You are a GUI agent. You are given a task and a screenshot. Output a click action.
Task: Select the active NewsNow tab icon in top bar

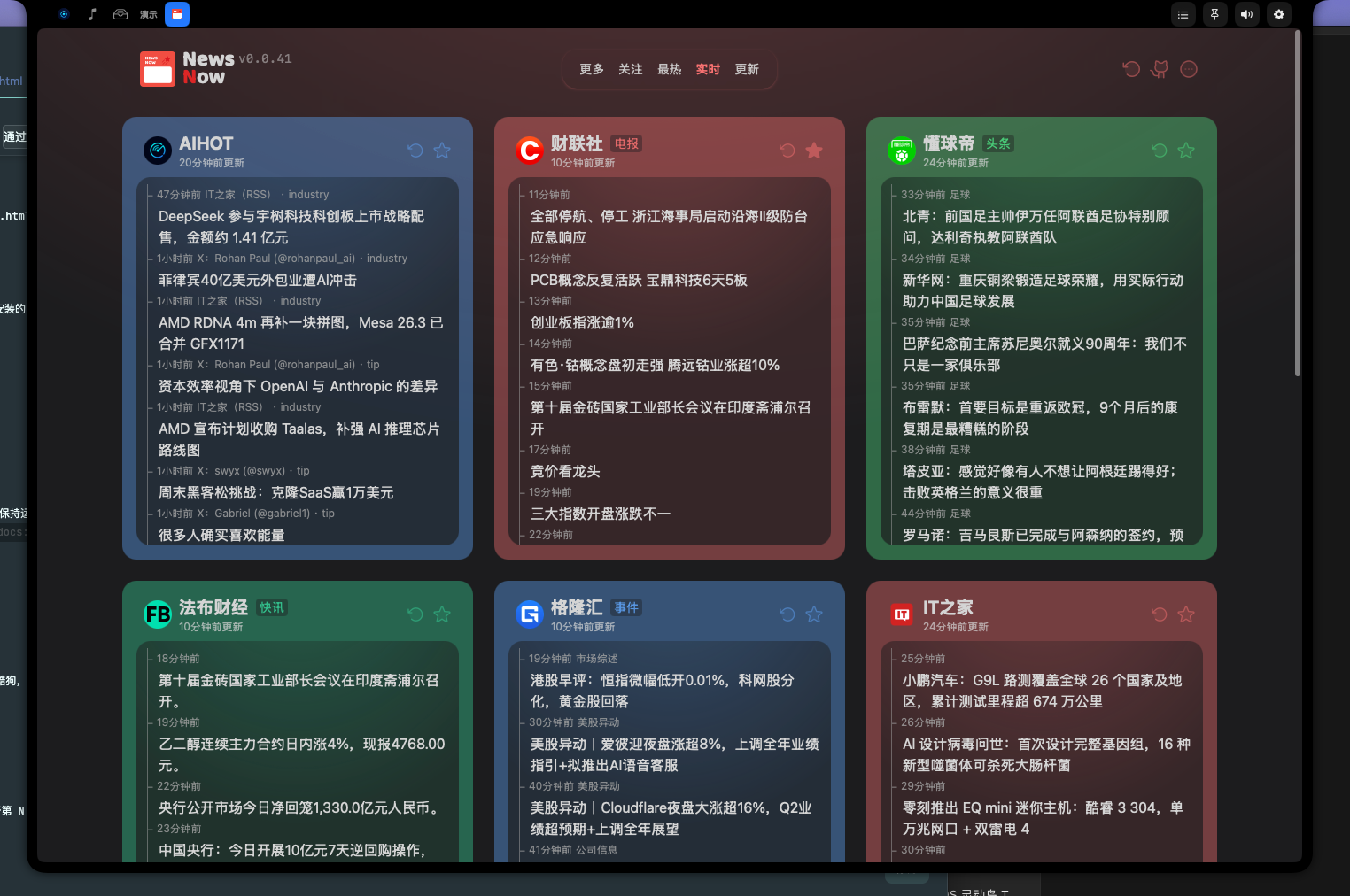(177, 14)
